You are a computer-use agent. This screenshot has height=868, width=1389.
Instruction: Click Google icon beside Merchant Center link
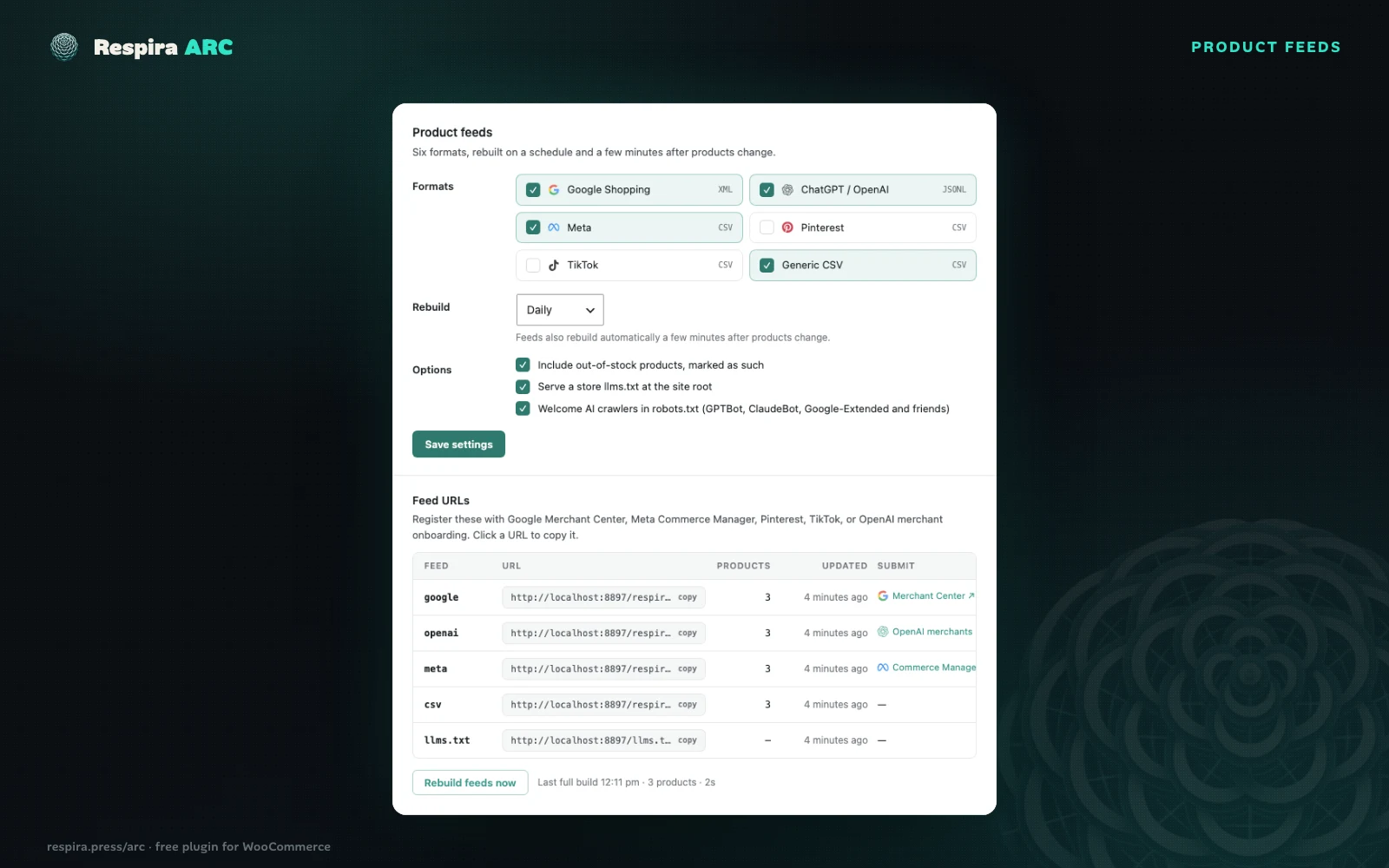pyautogui.click(x=883, y=596)
